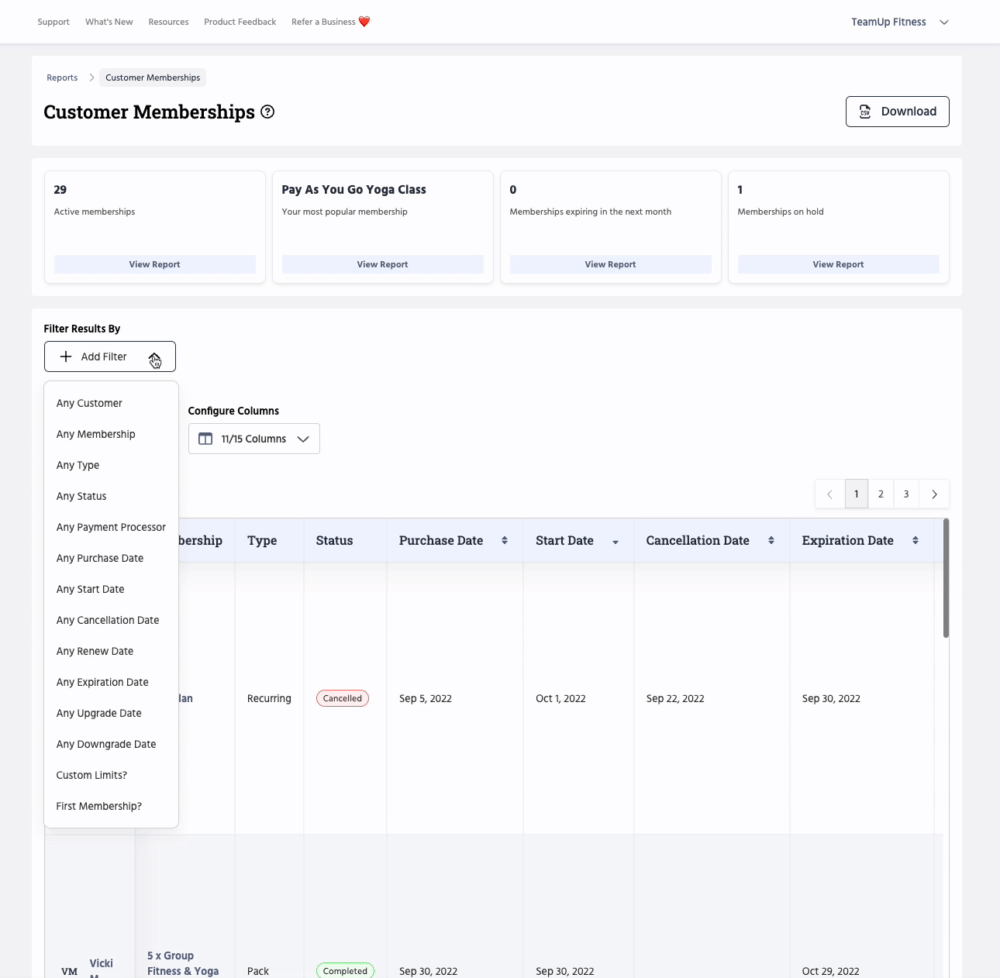Go to page 3 of results
The height and width of the screenshot is (978, 1000).
click(x=906, y=494)
